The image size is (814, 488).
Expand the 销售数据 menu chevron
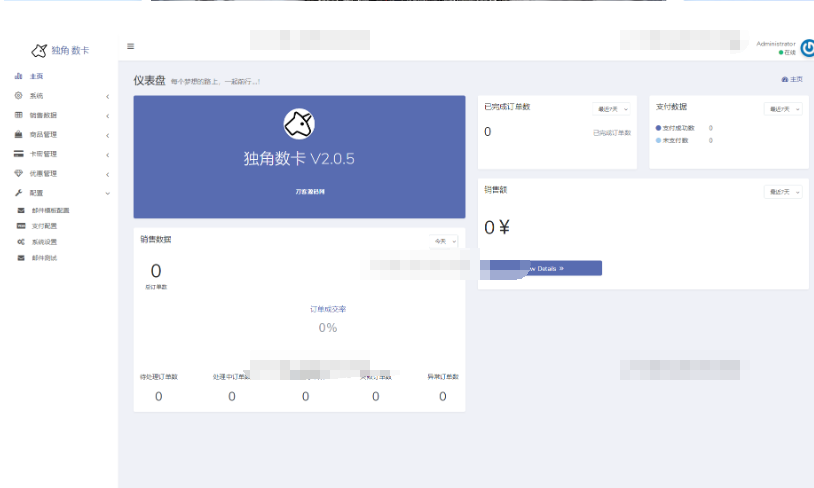tap(107, 116)
